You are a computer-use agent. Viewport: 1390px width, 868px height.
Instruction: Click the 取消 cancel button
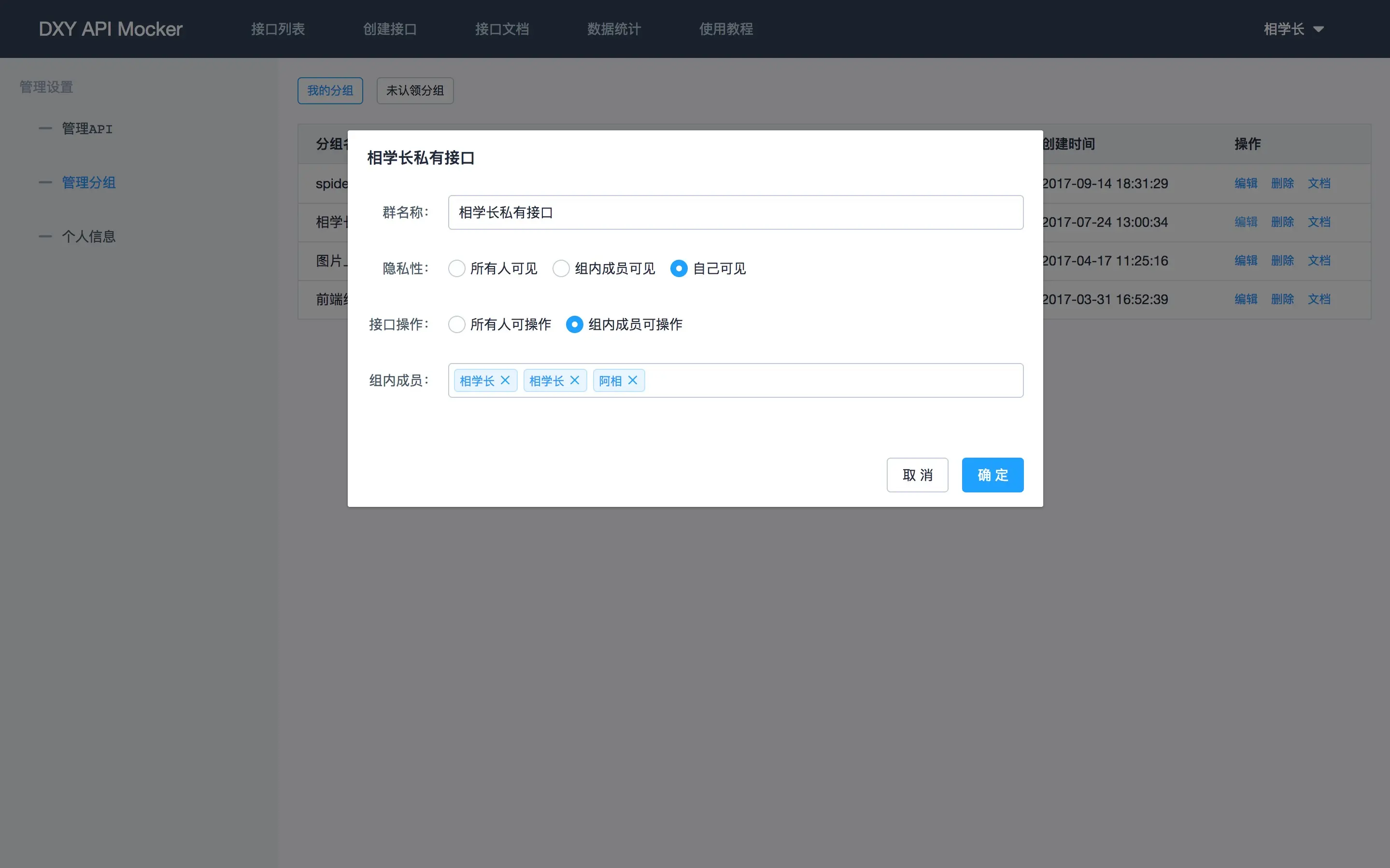[917, 475]
